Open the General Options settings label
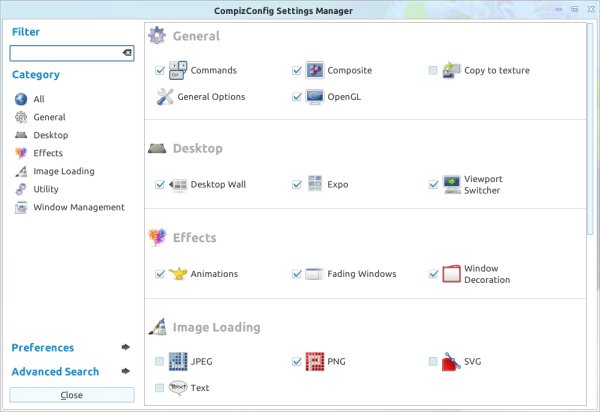Image resolution: width=600 pixels, height=412 pixels. point(211,97)
